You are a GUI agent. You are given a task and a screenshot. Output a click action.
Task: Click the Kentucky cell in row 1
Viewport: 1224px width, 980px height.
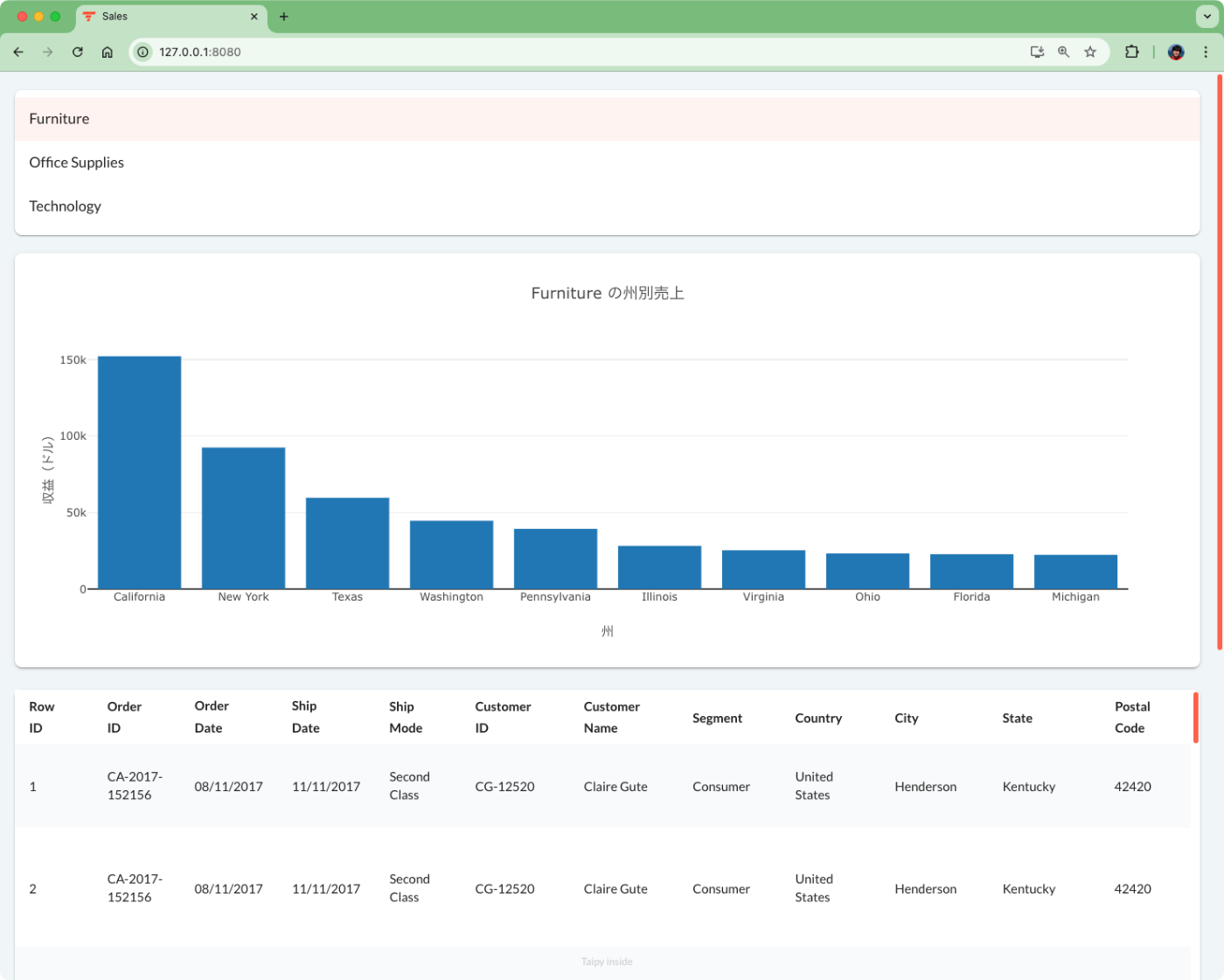(x=1029, y=787)
